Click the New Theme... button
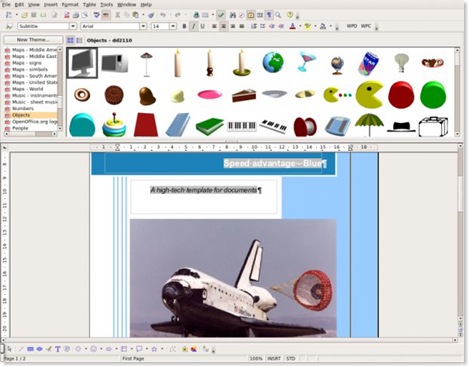 point(33,40)
